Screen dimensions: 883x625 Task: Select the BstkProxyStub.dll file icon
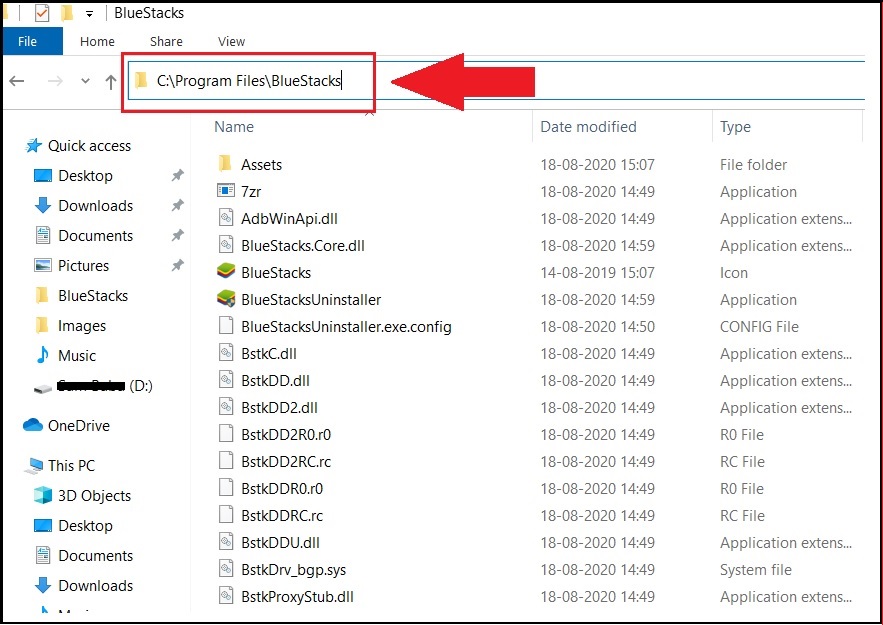tap(226, 596)
